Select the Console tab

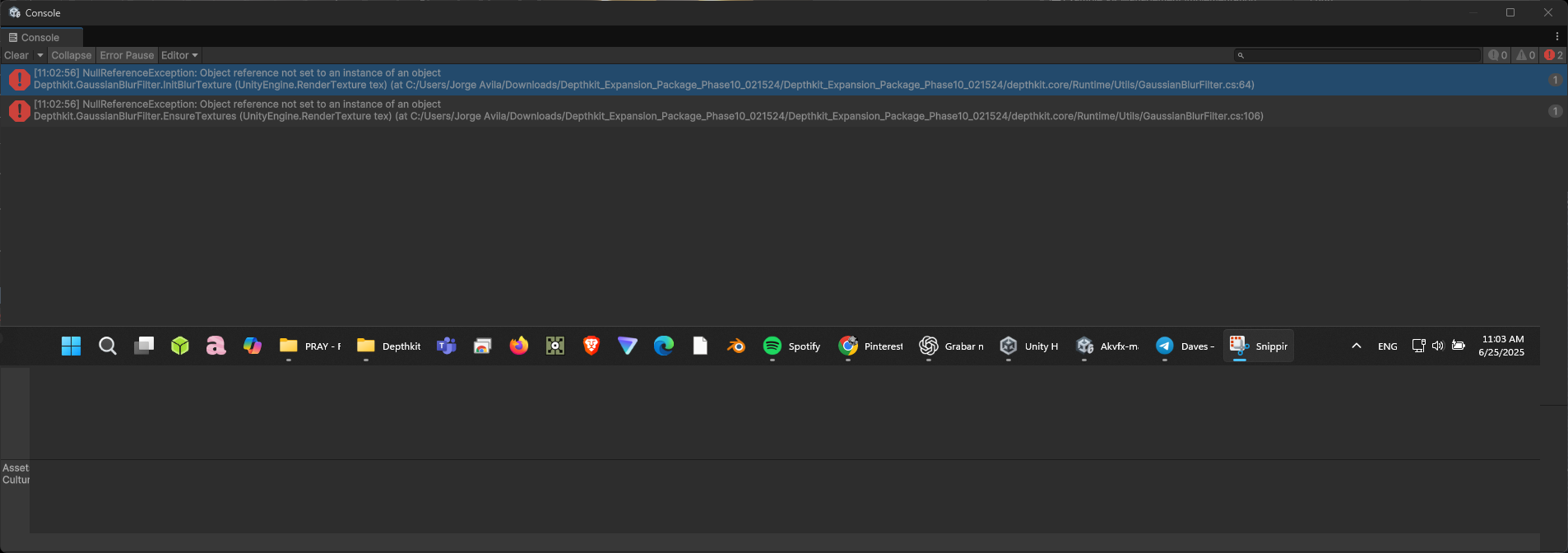[x=39, y=37]
